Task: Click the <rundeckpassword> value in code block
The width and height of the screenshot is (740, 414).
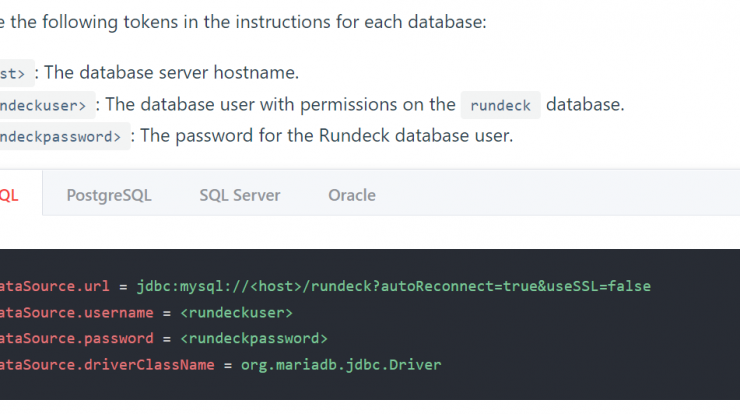Action: tap(254, 338)
